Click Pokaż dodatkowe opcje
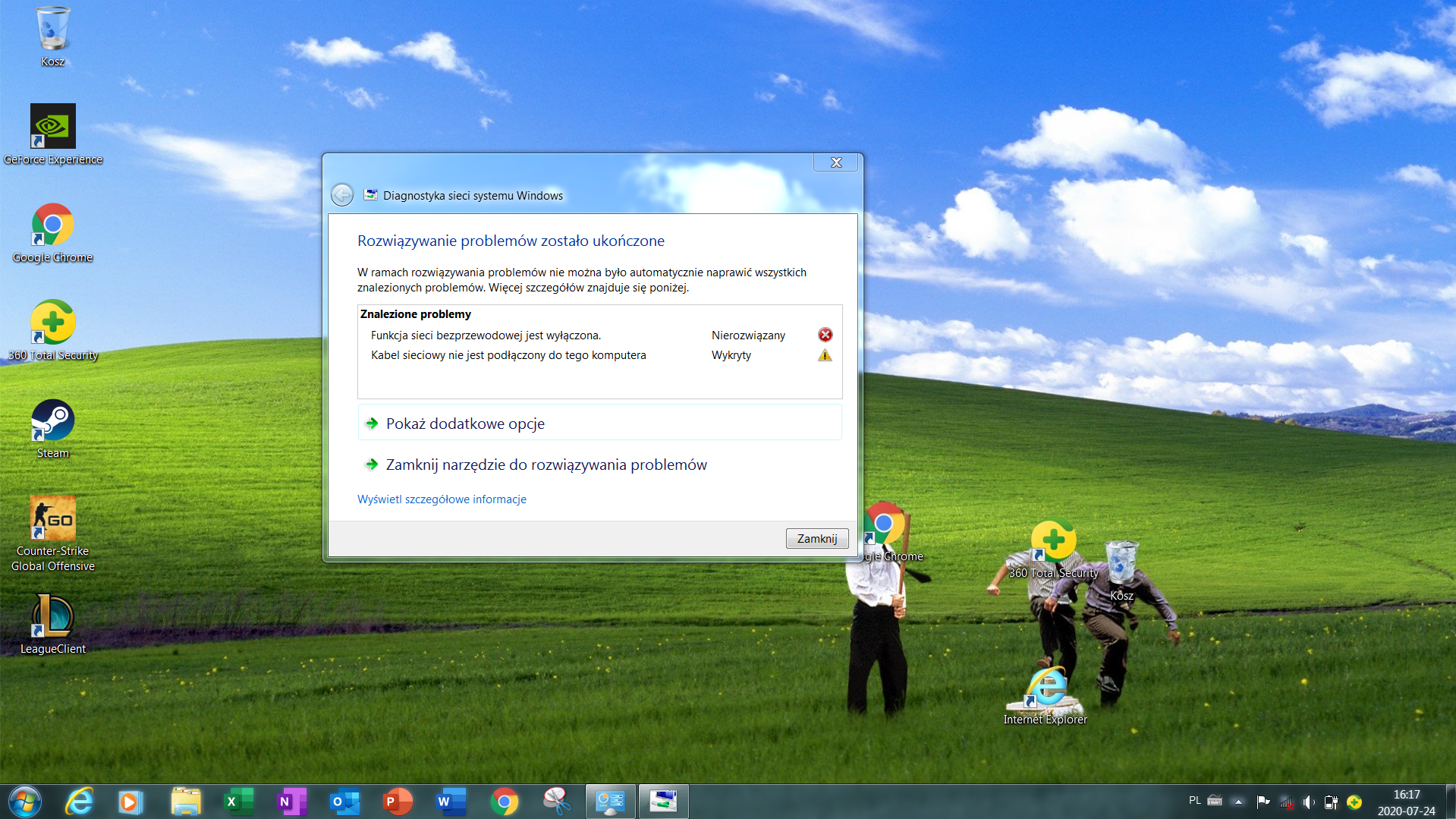 [599, 423]
